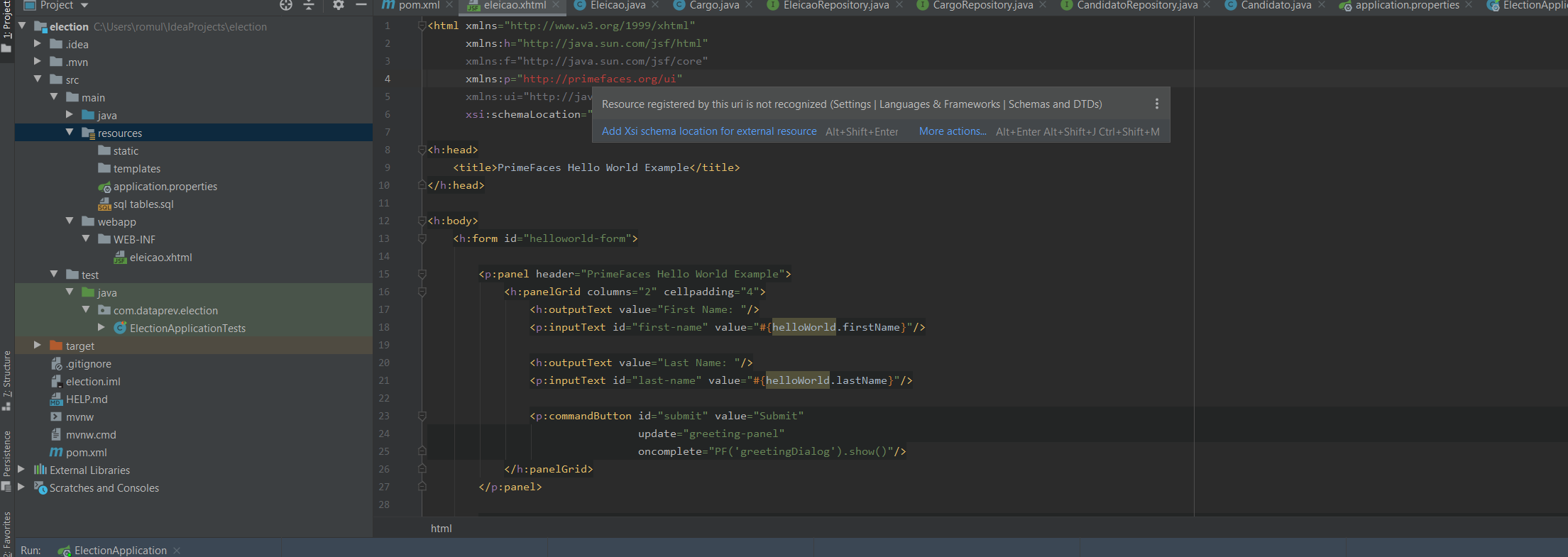Toggle the Structure tool window button
This screenshot has width=1568, height=557.
pos(6,380)
